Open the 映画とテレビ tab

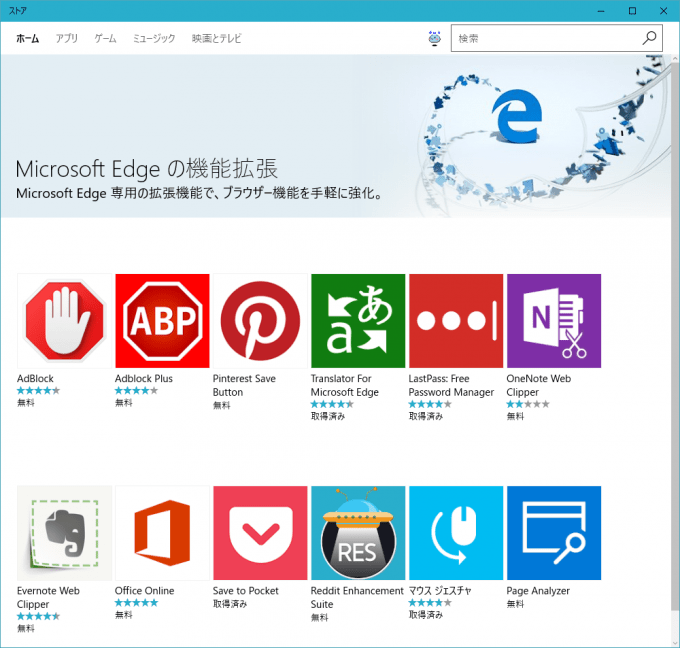pos(216,39)
